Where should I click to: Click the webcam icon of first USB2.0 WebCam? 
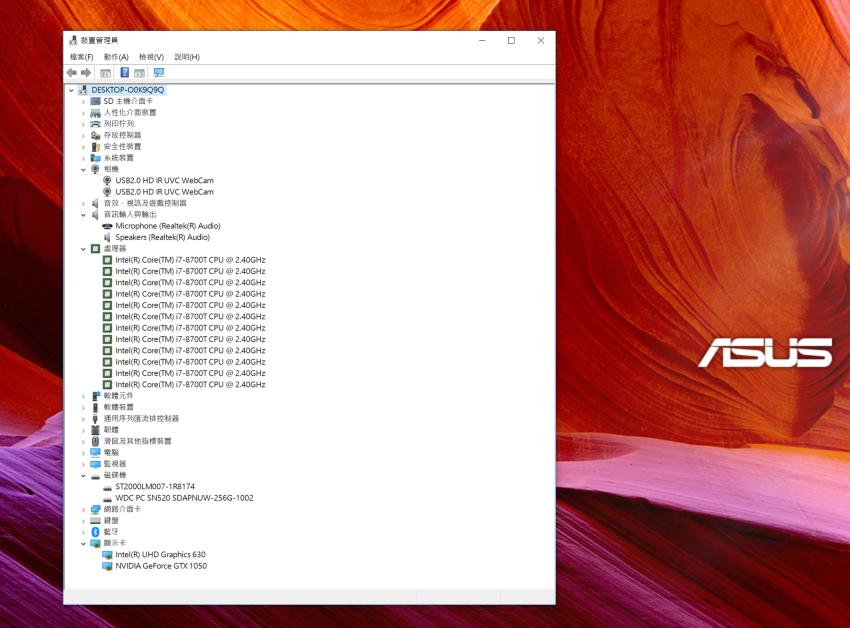[x=107, y=180]
